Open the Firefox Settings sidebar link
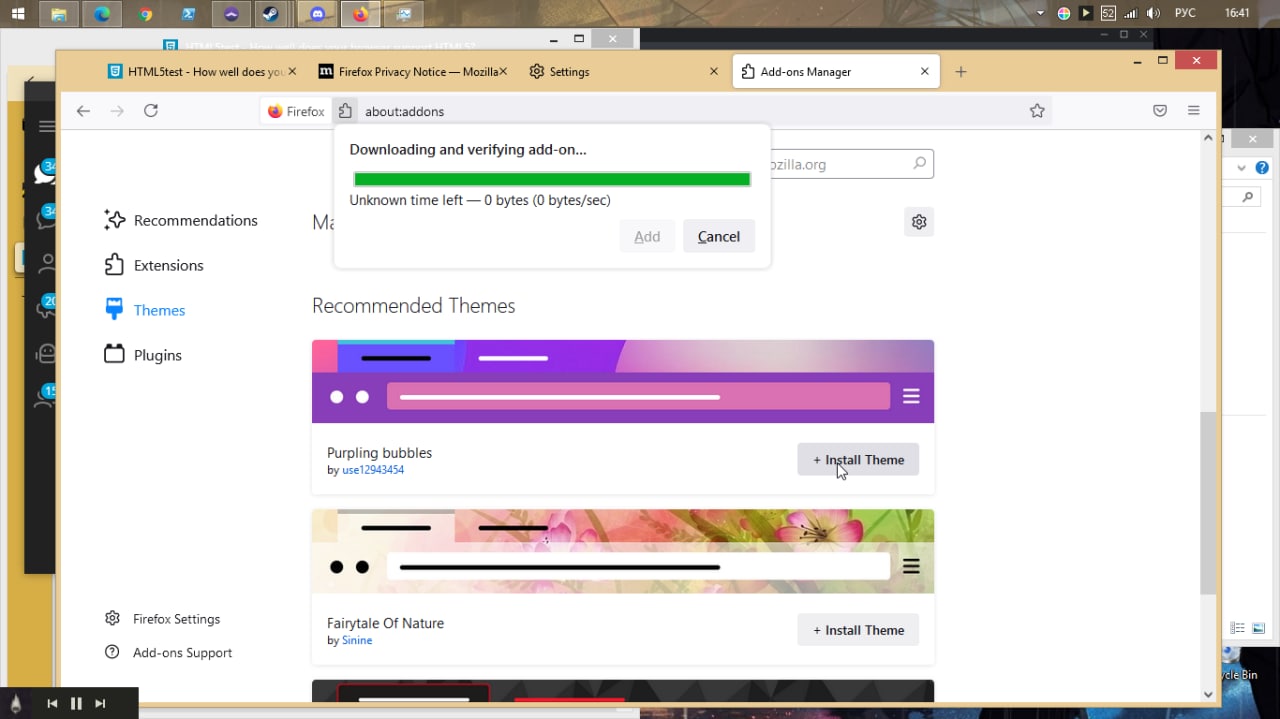Image resolution: width=1280 pixels, height=719 pixels. coord(163,619)
